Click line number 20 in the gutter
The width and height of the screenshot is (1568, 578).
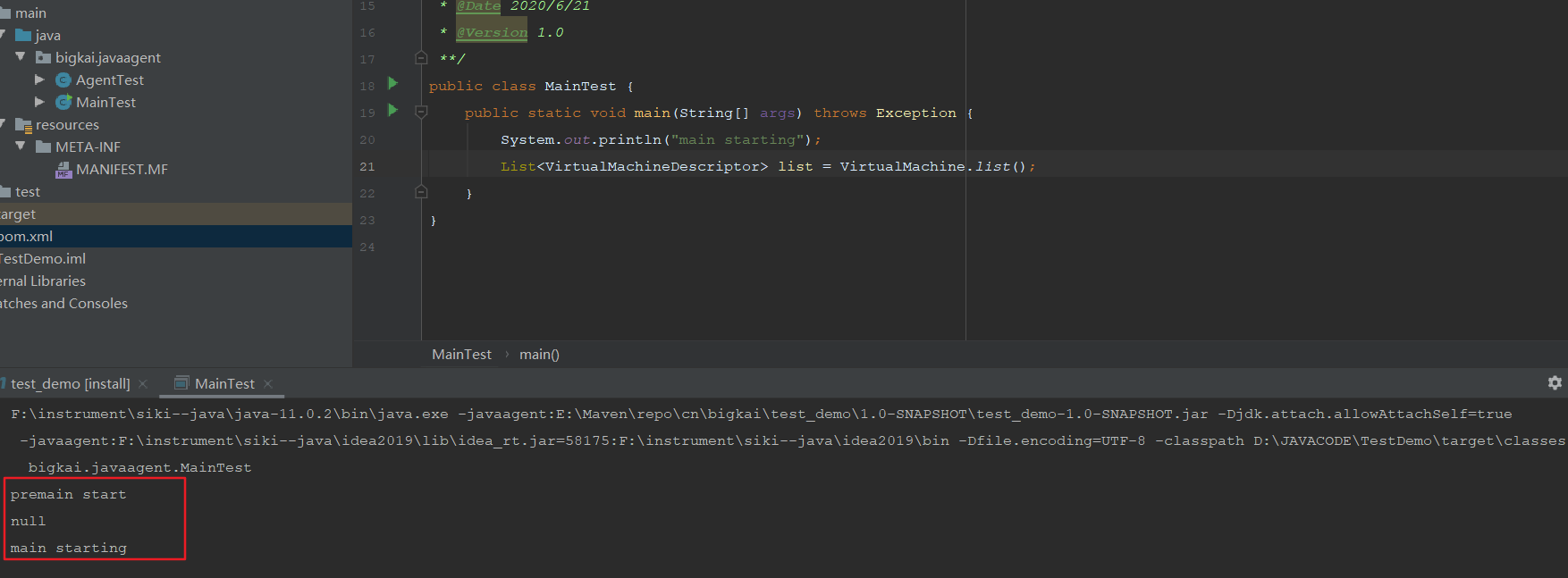367,140
